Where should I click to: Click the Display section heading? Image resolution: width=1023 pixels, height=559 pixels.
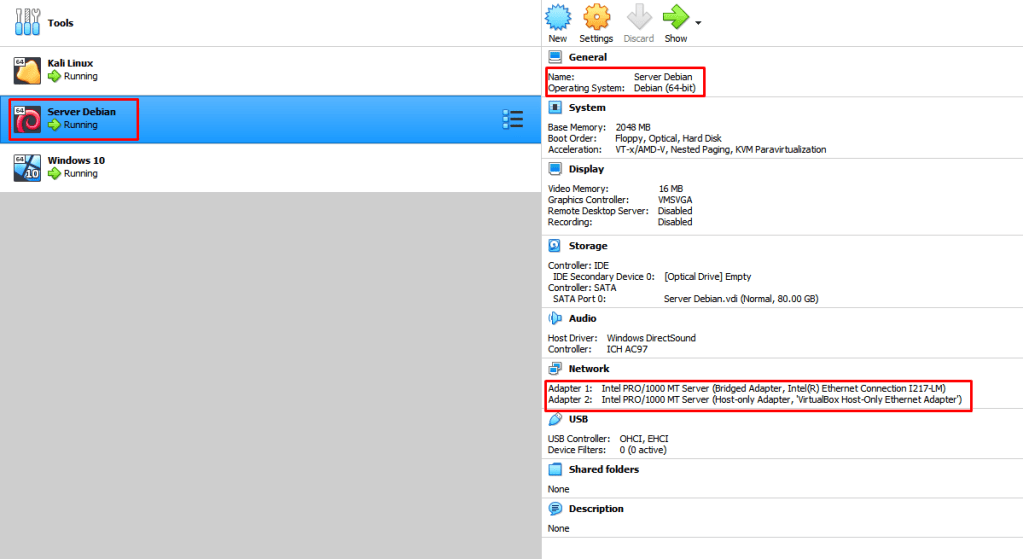click(x=586, y=169)
